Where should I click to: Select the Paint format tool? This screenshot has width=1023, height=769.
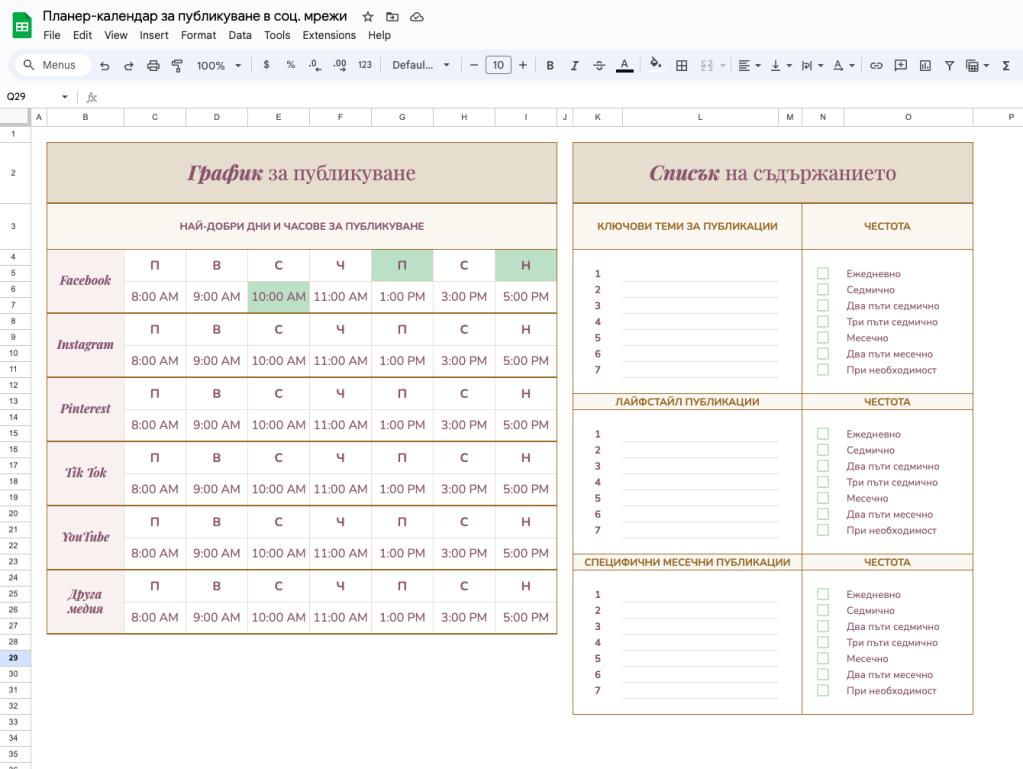[177, 65]
